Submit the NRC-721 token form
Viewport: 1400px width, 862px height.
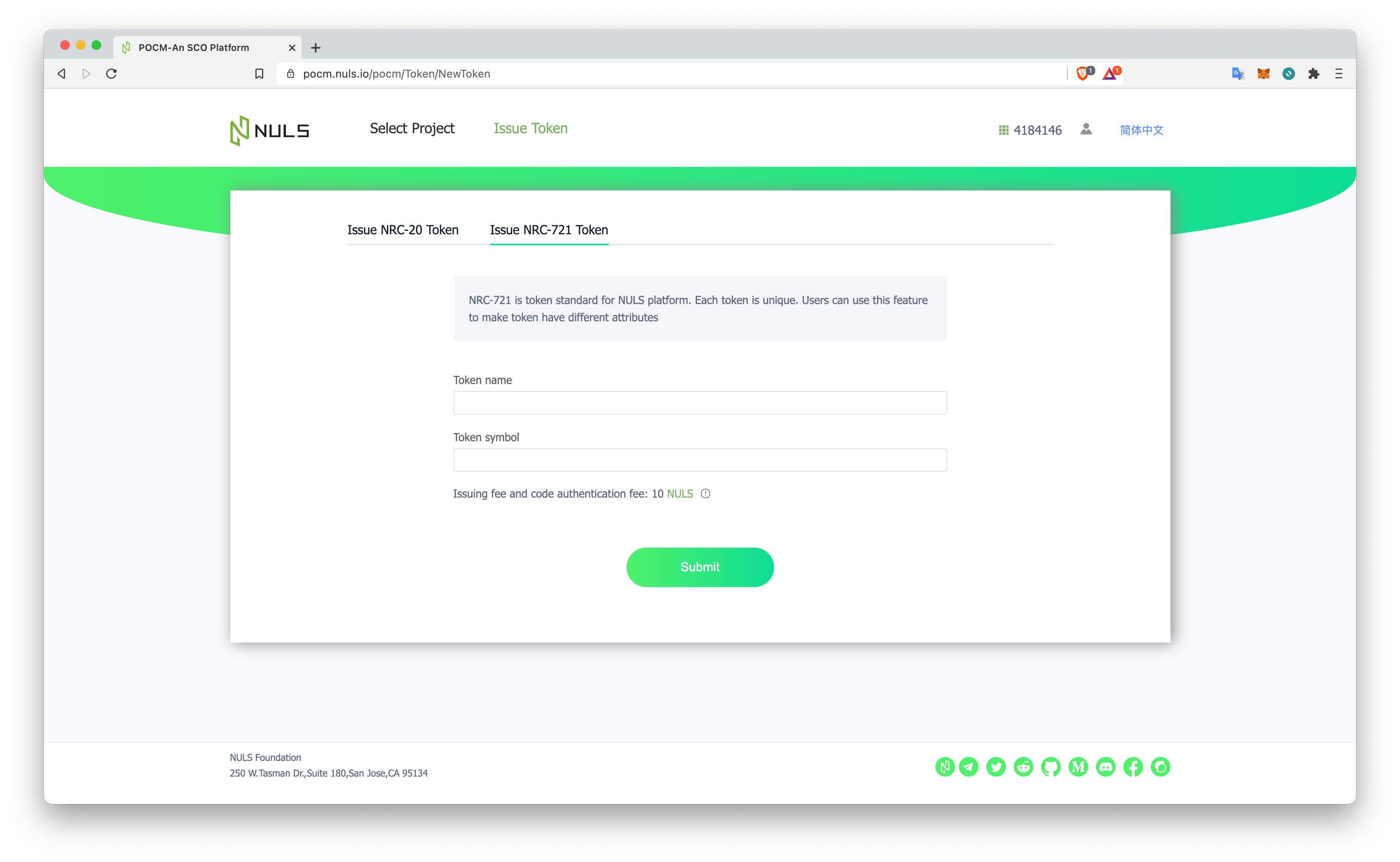coord(700,567)
